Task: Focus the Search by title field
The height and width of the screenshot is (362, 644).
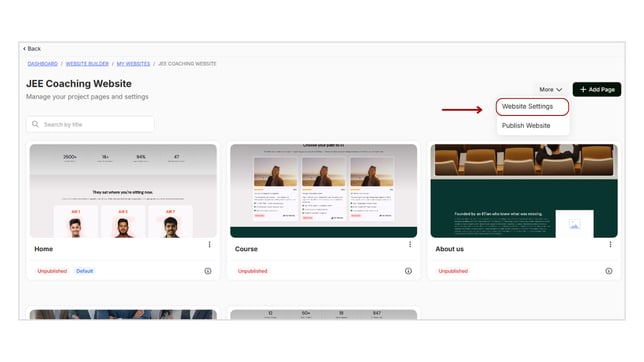Action: pyautogui.click(x=90, y=125)
